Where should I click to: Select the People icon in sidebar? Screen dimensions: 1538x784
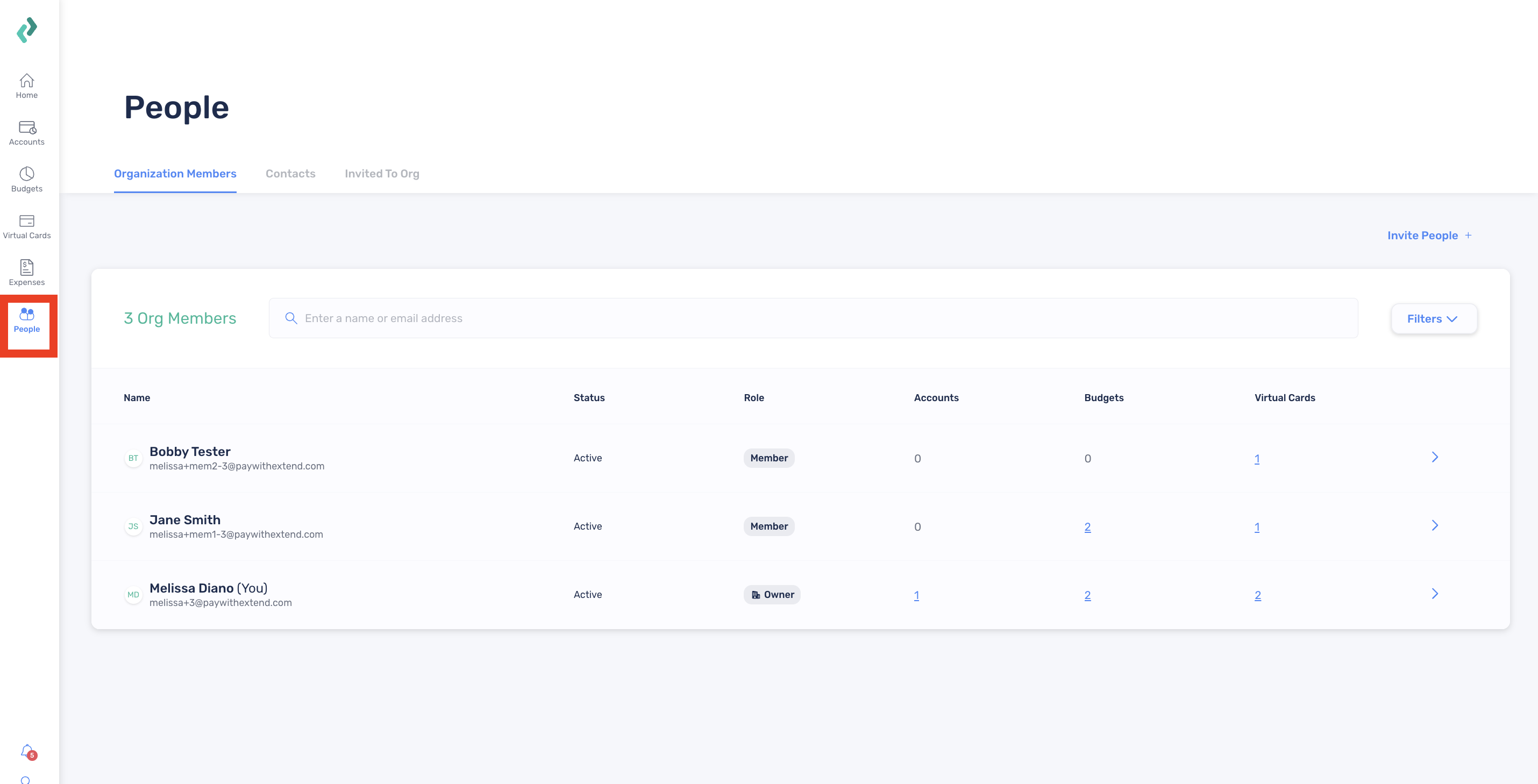coord(27,314)
